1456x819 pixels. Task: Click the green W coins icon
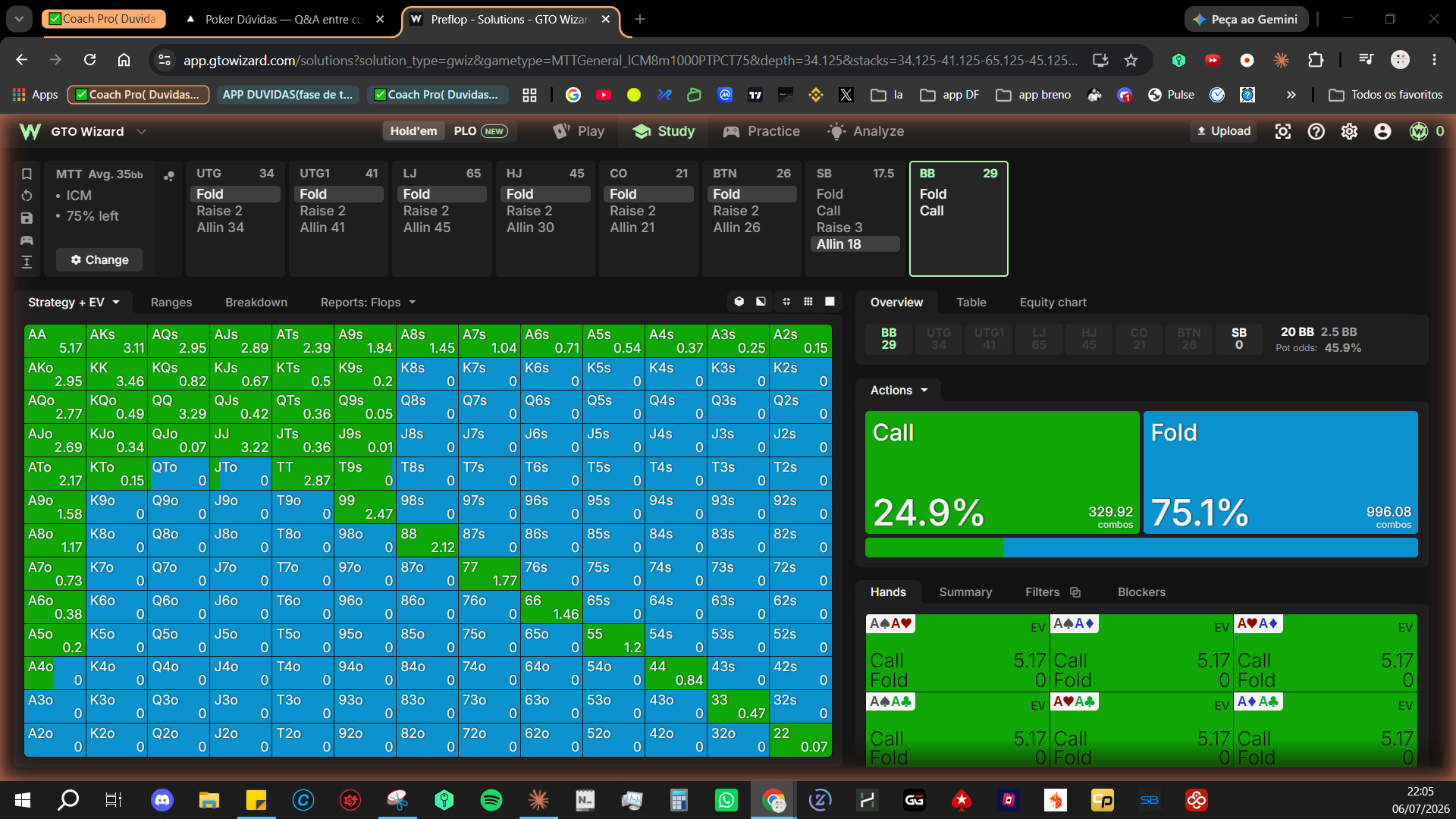[x=1418, y=131]
